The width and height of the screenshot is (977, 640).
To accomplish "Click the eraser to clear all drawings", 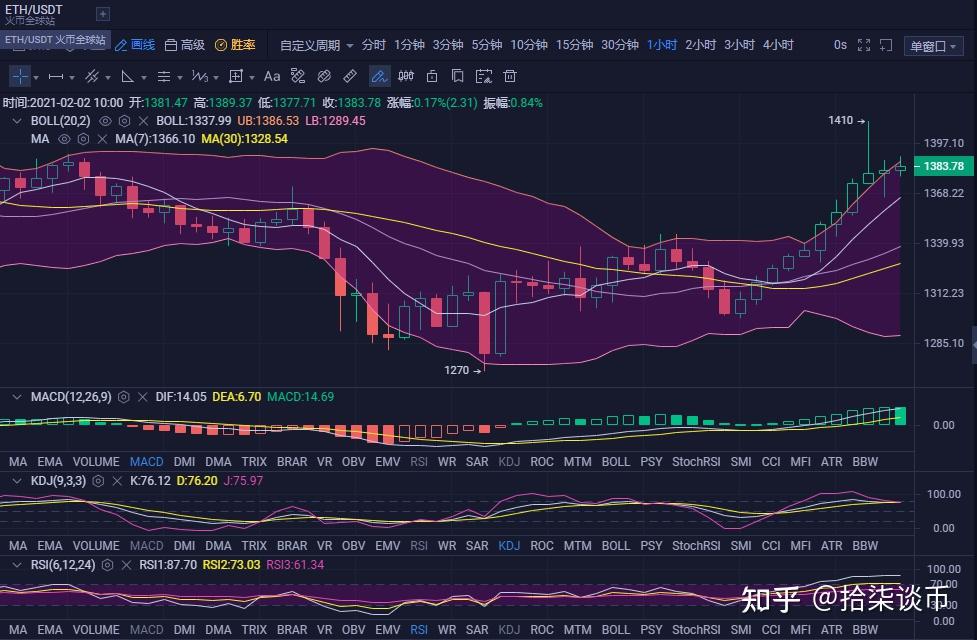I will click(x=509, y=76).
